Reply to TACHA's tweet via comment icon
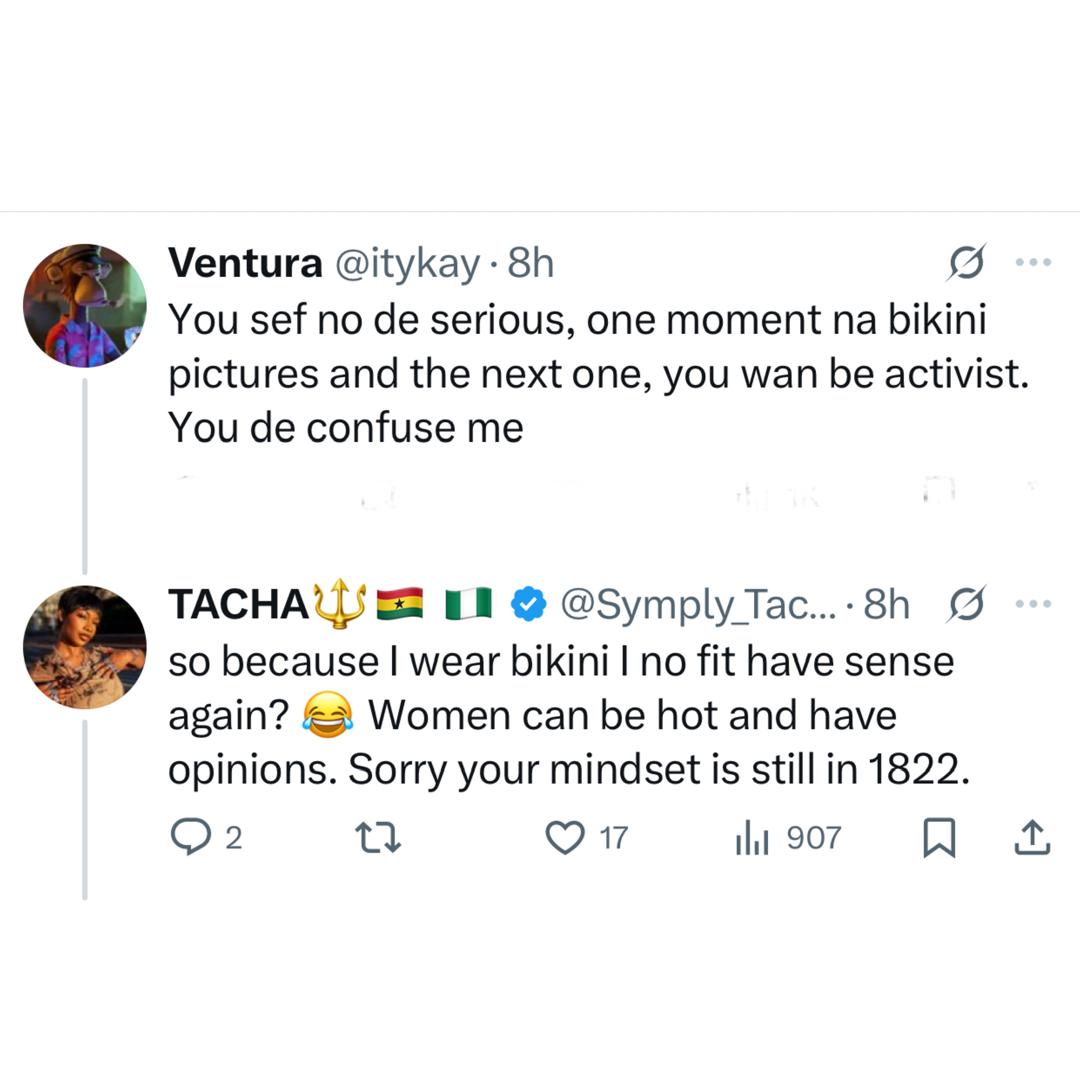This screenshot has width=1080, height=1080. click(x=187, y=837)
